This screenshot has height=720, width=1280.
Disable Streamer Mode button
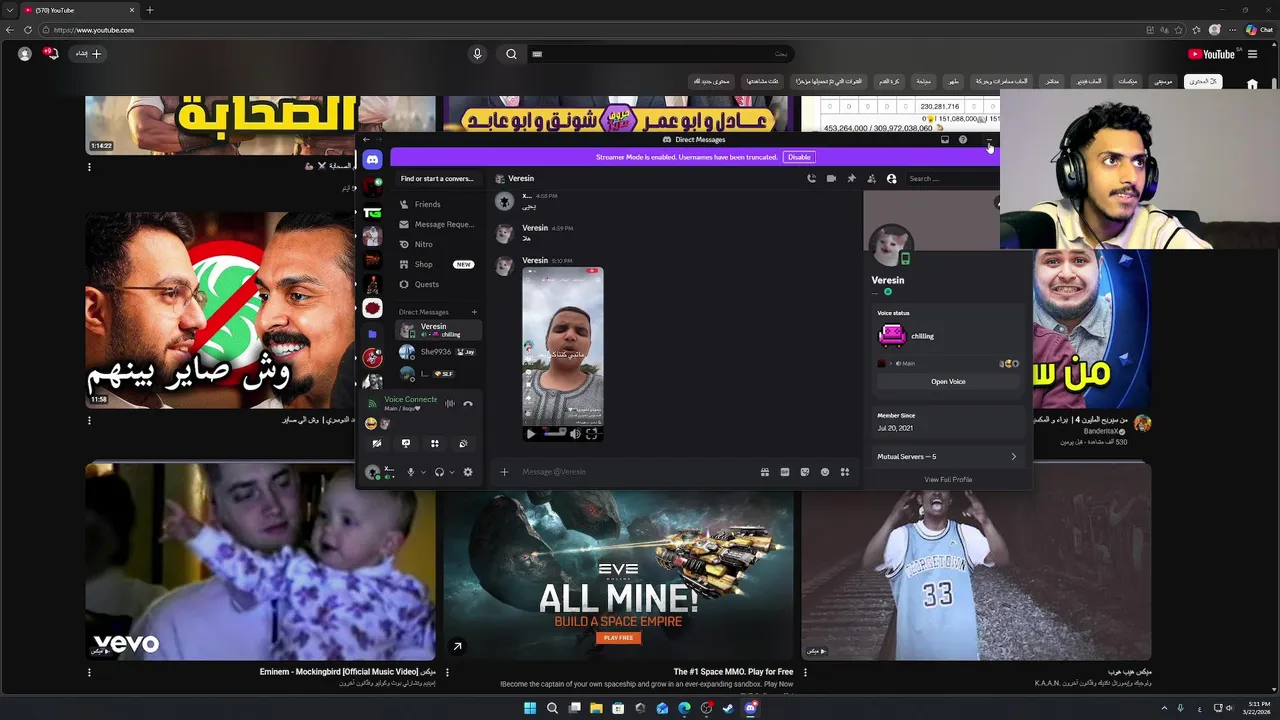(x=799, y=157)
